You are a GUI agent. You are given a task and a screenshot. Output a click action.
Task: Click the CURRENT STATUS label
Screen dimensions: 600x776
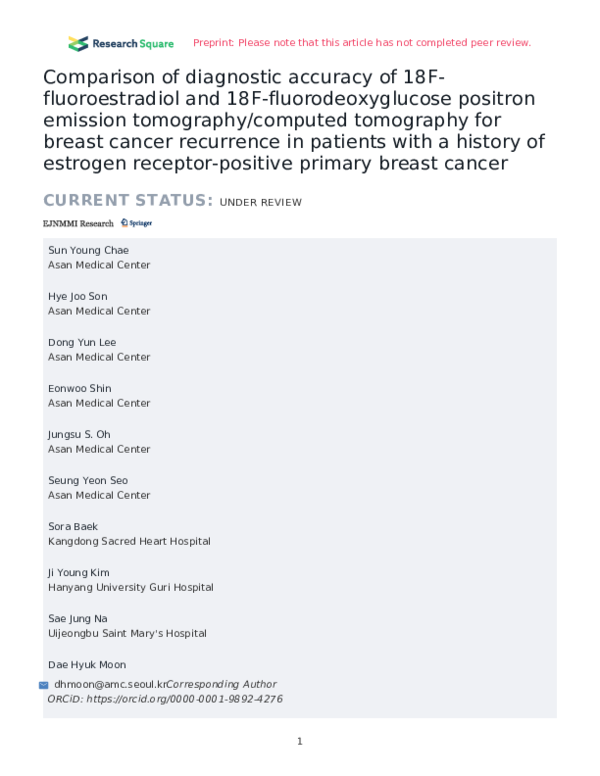coord(127,201)
